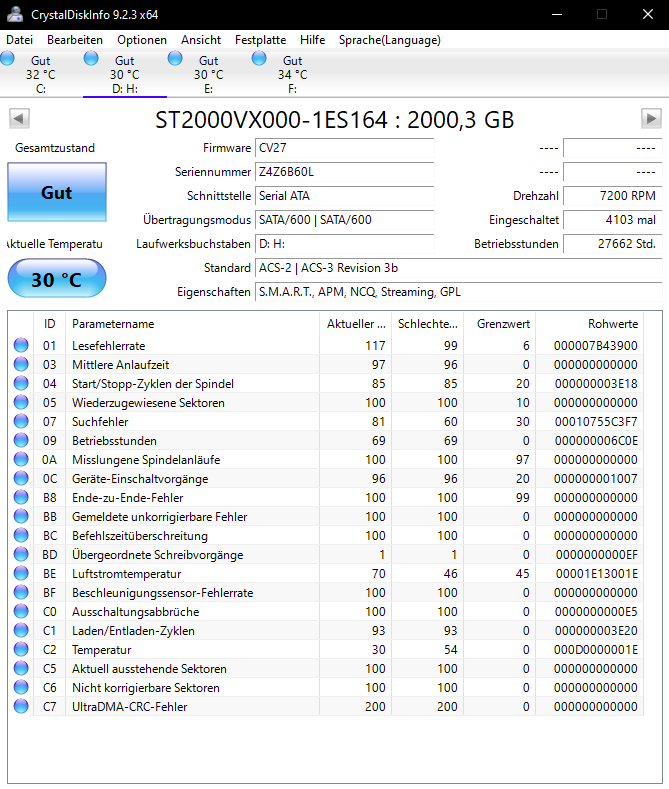669x789 pixels.
Task: Click the Parametername column header
Action: click(192, 324)
